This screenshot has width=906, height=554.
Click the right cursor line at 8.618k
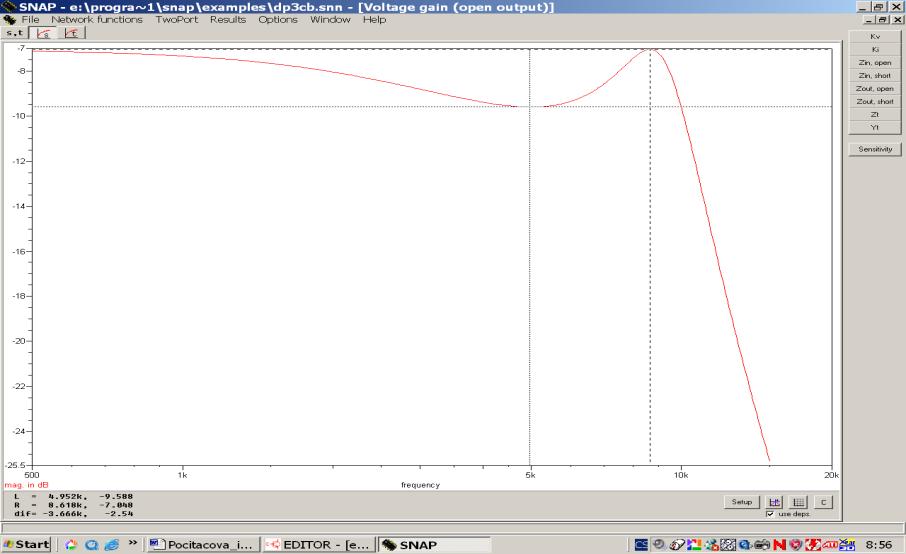650,256
